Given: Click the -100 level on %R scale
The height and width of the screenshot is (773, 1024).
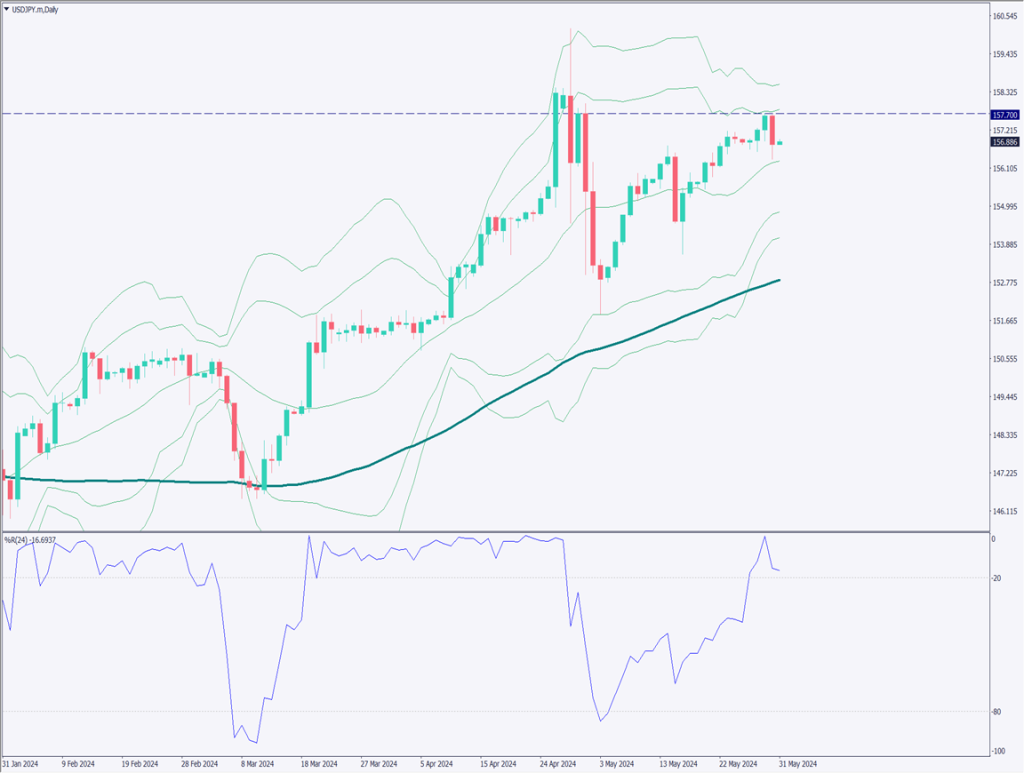Looking at the screenshot, I should (996, 751).
